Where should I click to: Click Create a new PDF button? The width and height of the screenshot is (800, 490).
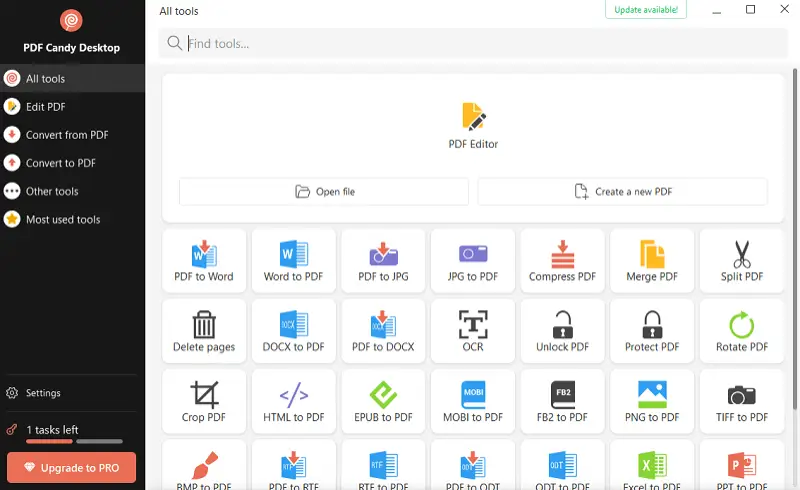(x=622, y=191)
